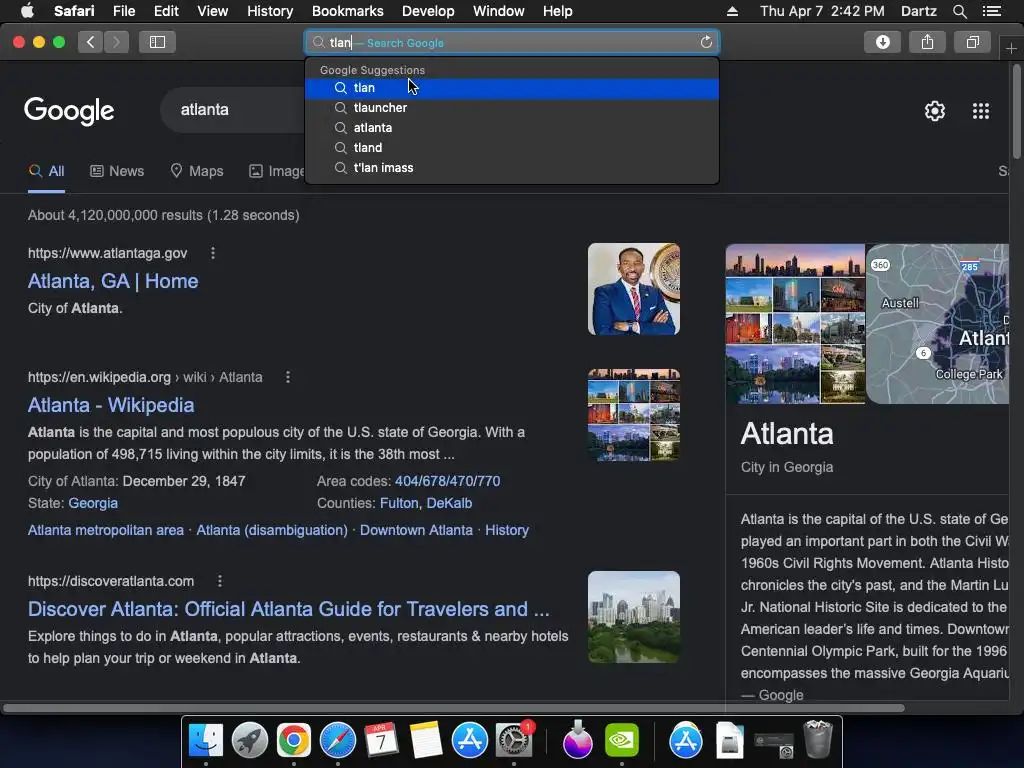
Task: Open Calendar from the Dock
Action: click(381, 740)
